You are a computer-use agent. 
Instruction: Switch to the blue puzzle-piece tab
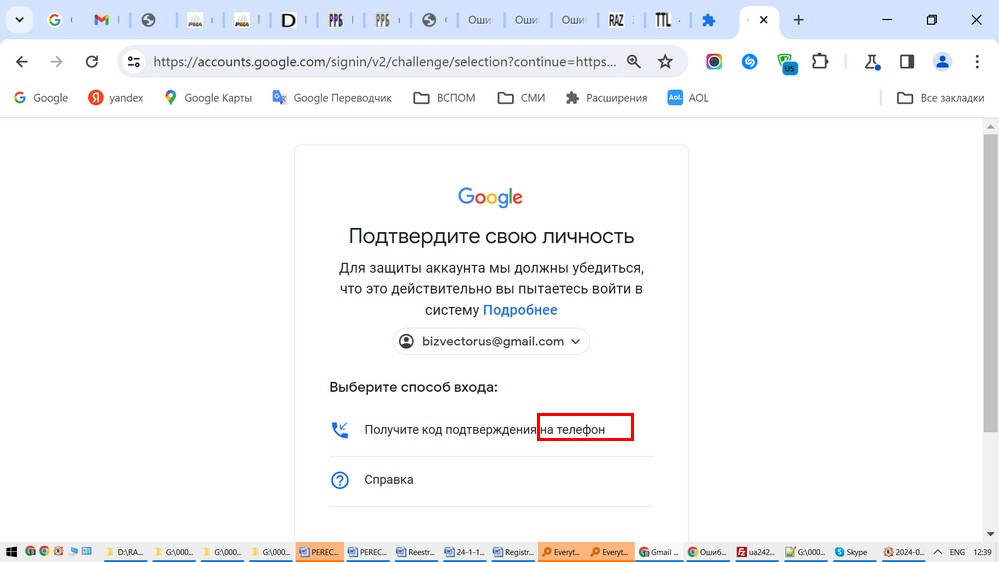708,20
